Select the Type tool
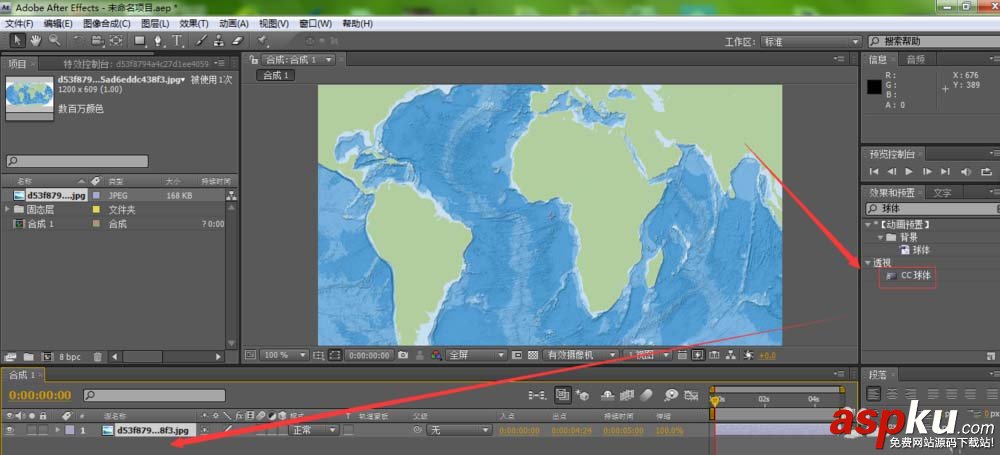Viewport: 1000px width, 455px height. tap(178, 40)
